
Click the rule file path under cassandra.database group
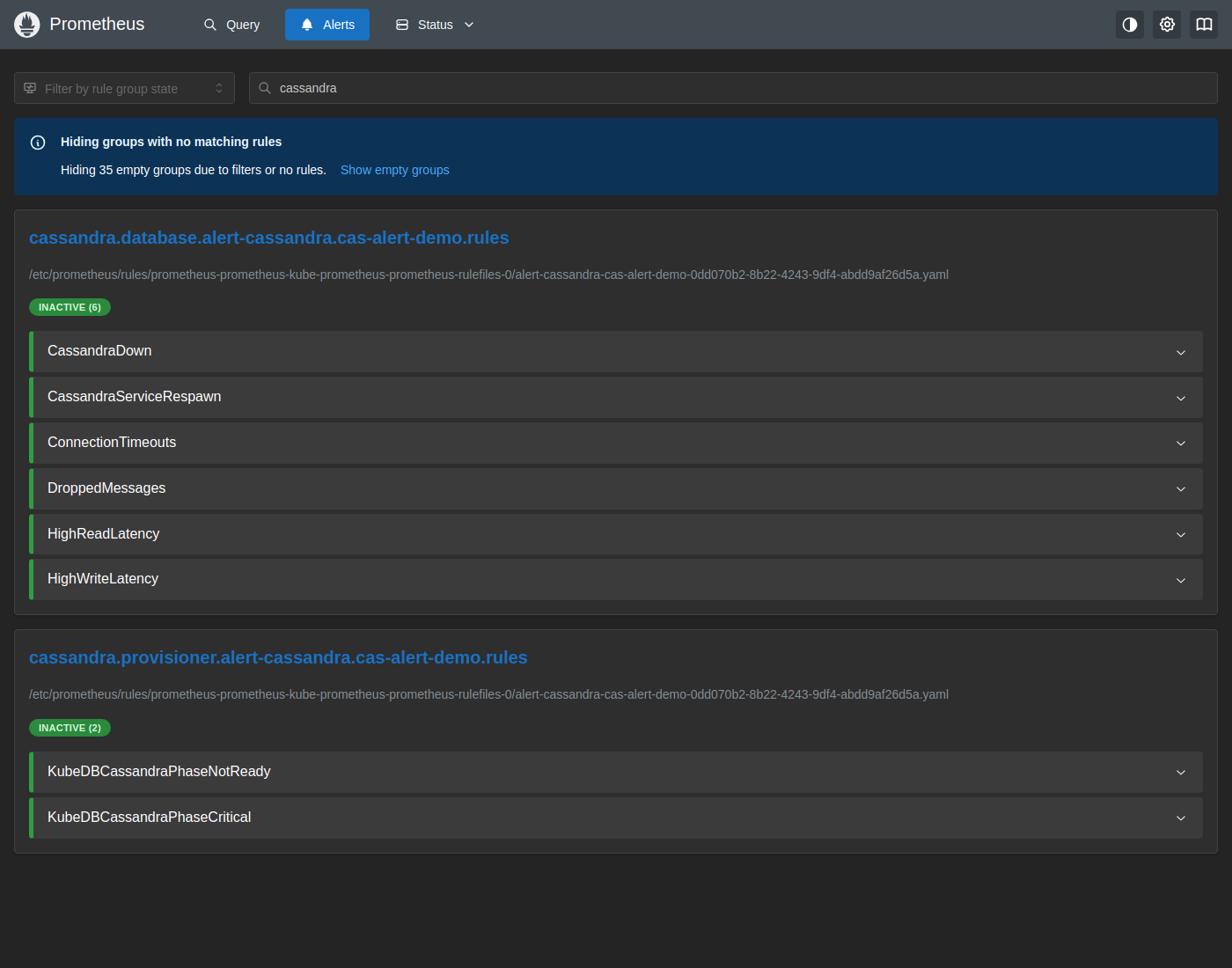488,275
